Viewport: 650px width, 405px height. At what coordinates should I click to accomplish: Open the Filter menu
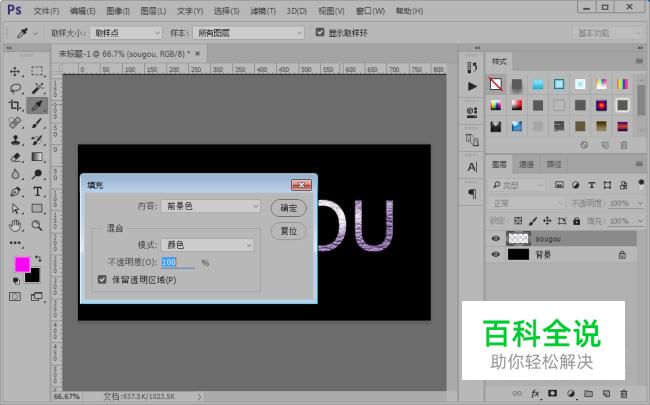tap(263, 11)
